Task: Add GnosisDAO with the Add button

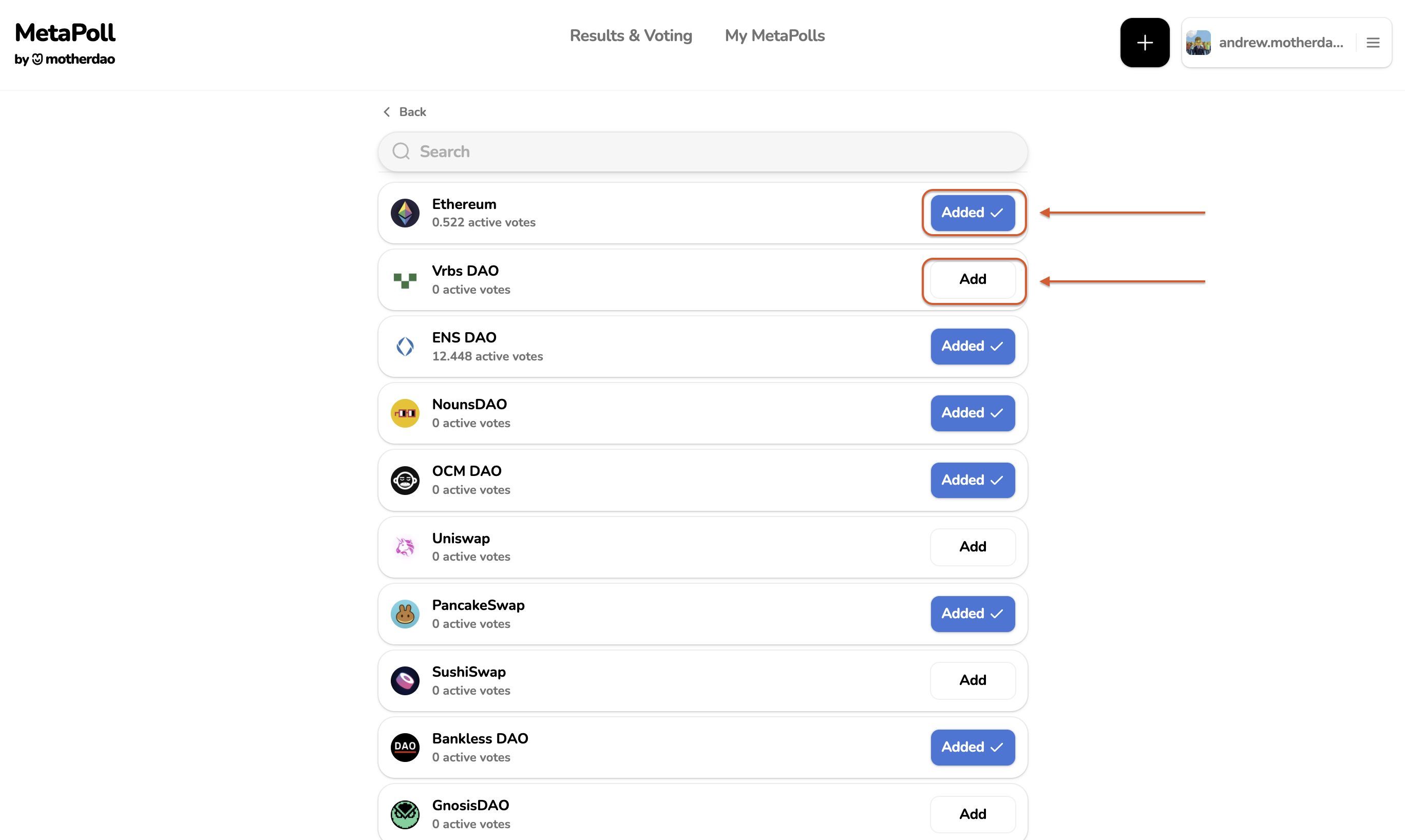Action: pyautogui.click(x=972, y=814)
